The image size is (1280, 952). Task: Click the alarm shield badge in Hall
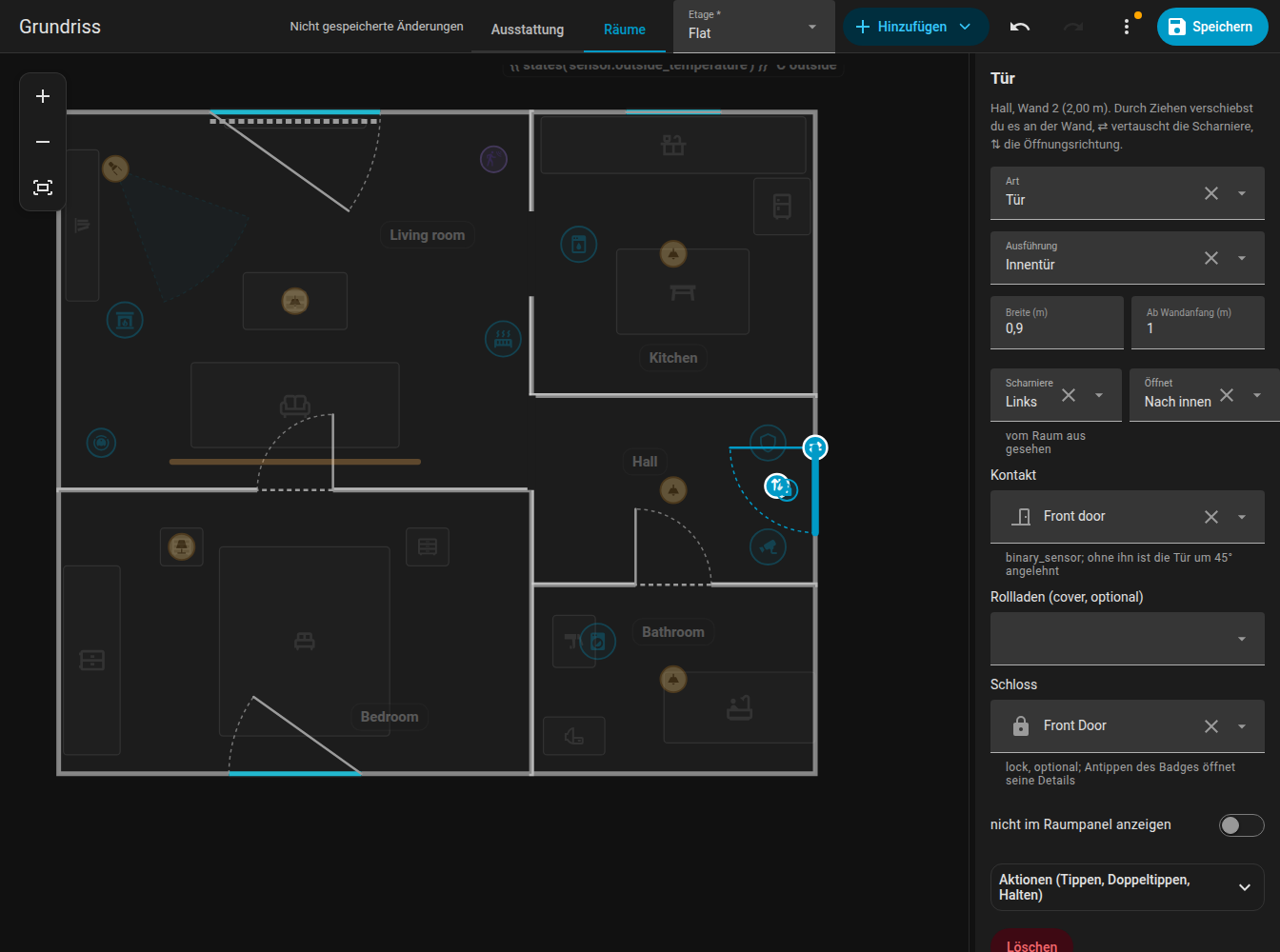coord(768,443)
